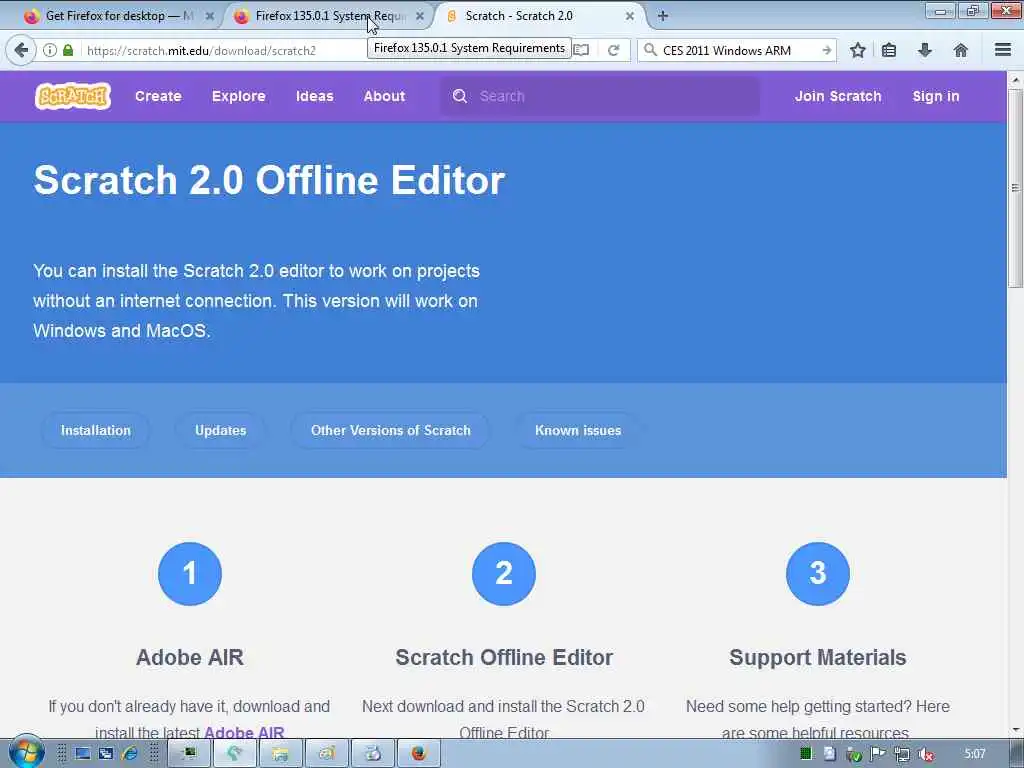Jump to the Installation section
This screenshot has width=1024, height=768.
coord(95,430)
